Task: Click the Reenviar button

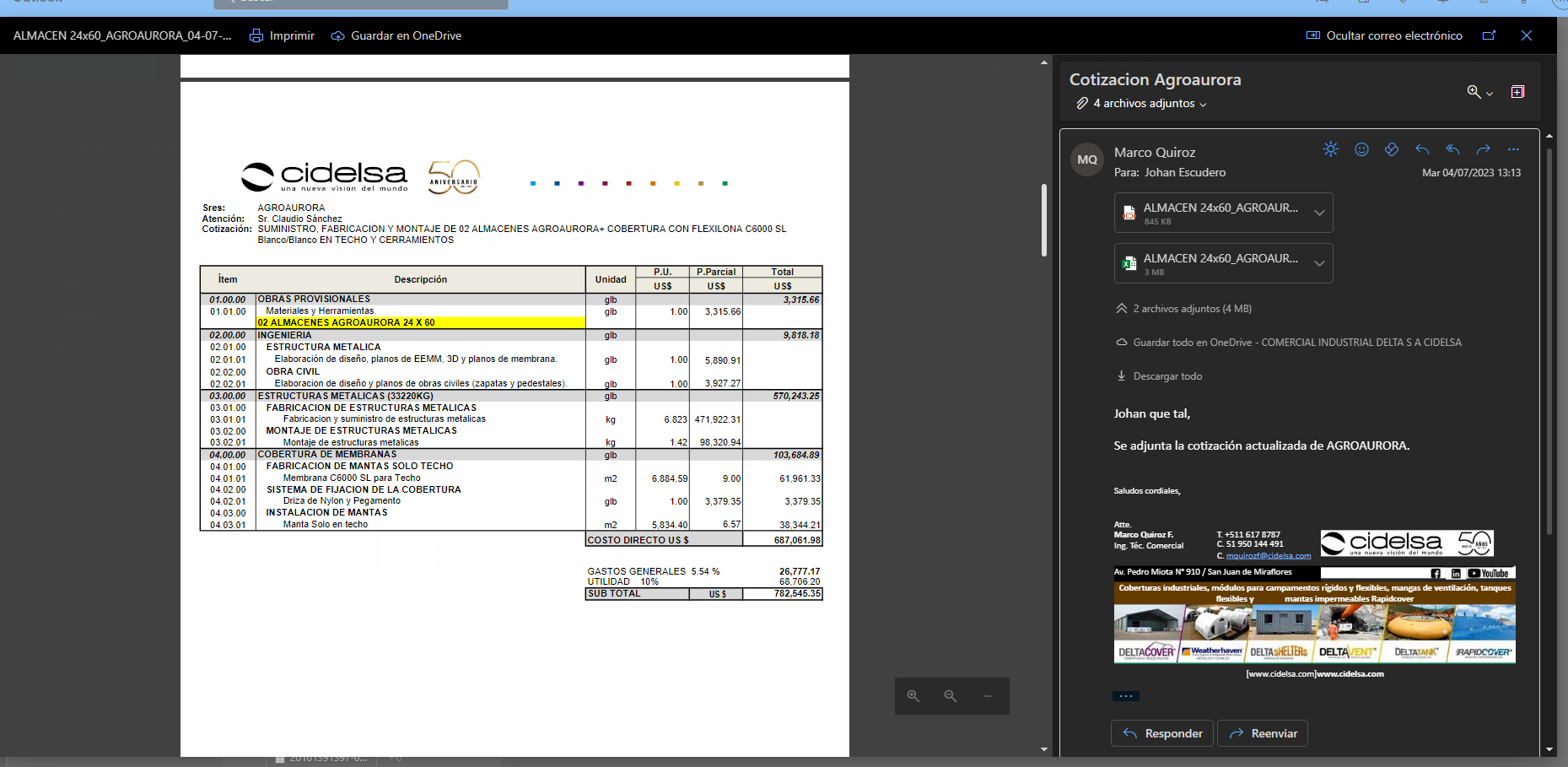Action: pyautogui.click(x=1263, y=733)
